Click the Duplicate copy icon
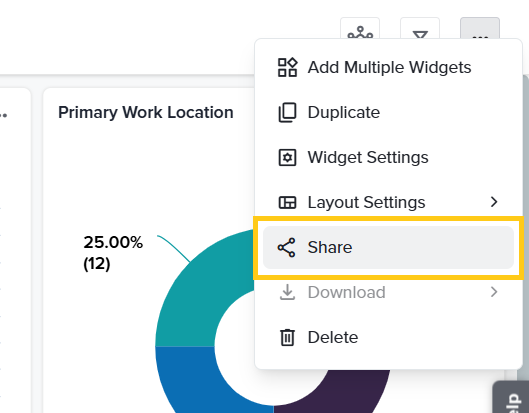The image size is (529, 413). 287,112
